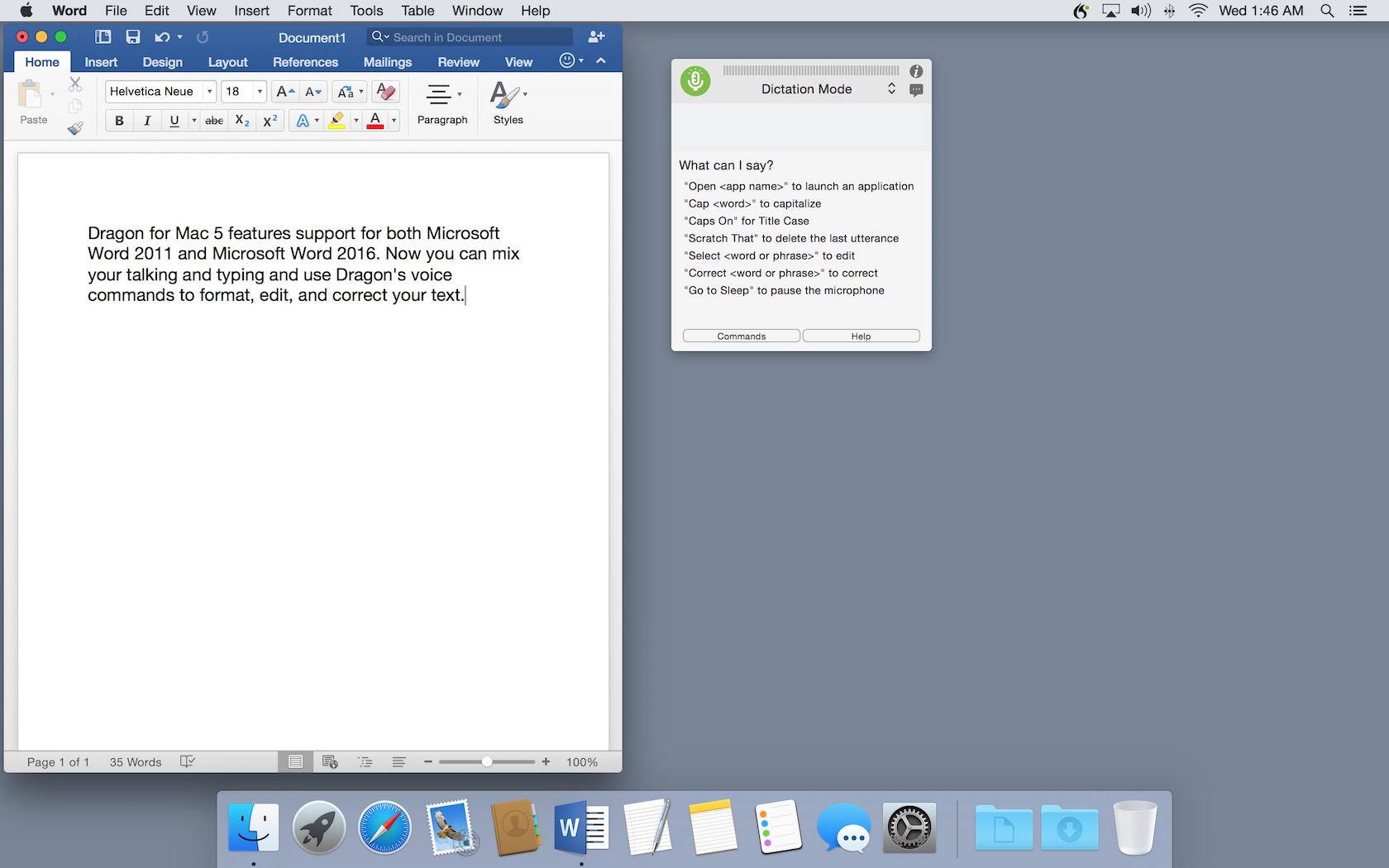
Task: Click the Share document person icon
Action: [x=596, y=37]
